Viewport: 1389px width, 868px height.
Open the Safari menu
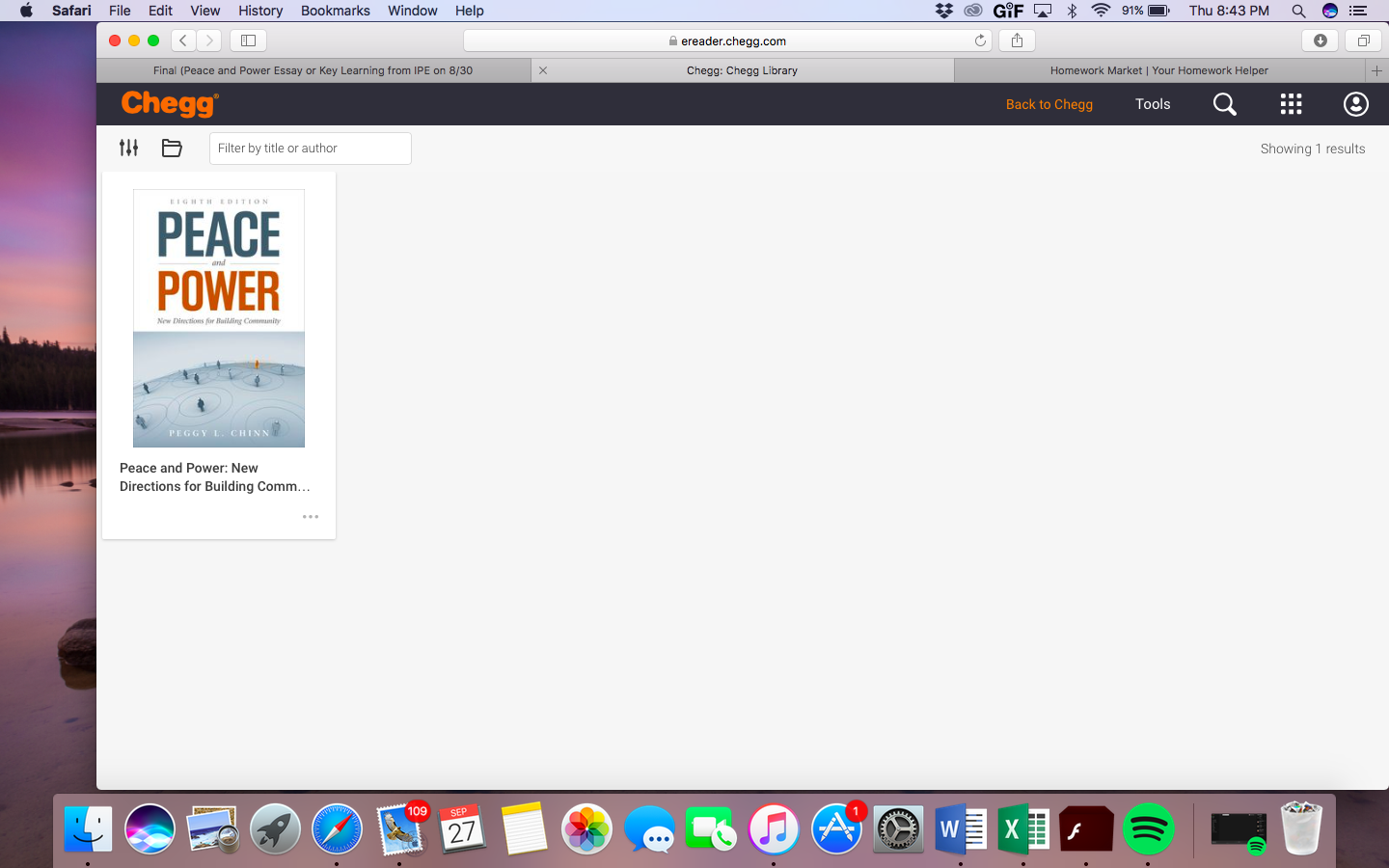(x=71, y=11)
